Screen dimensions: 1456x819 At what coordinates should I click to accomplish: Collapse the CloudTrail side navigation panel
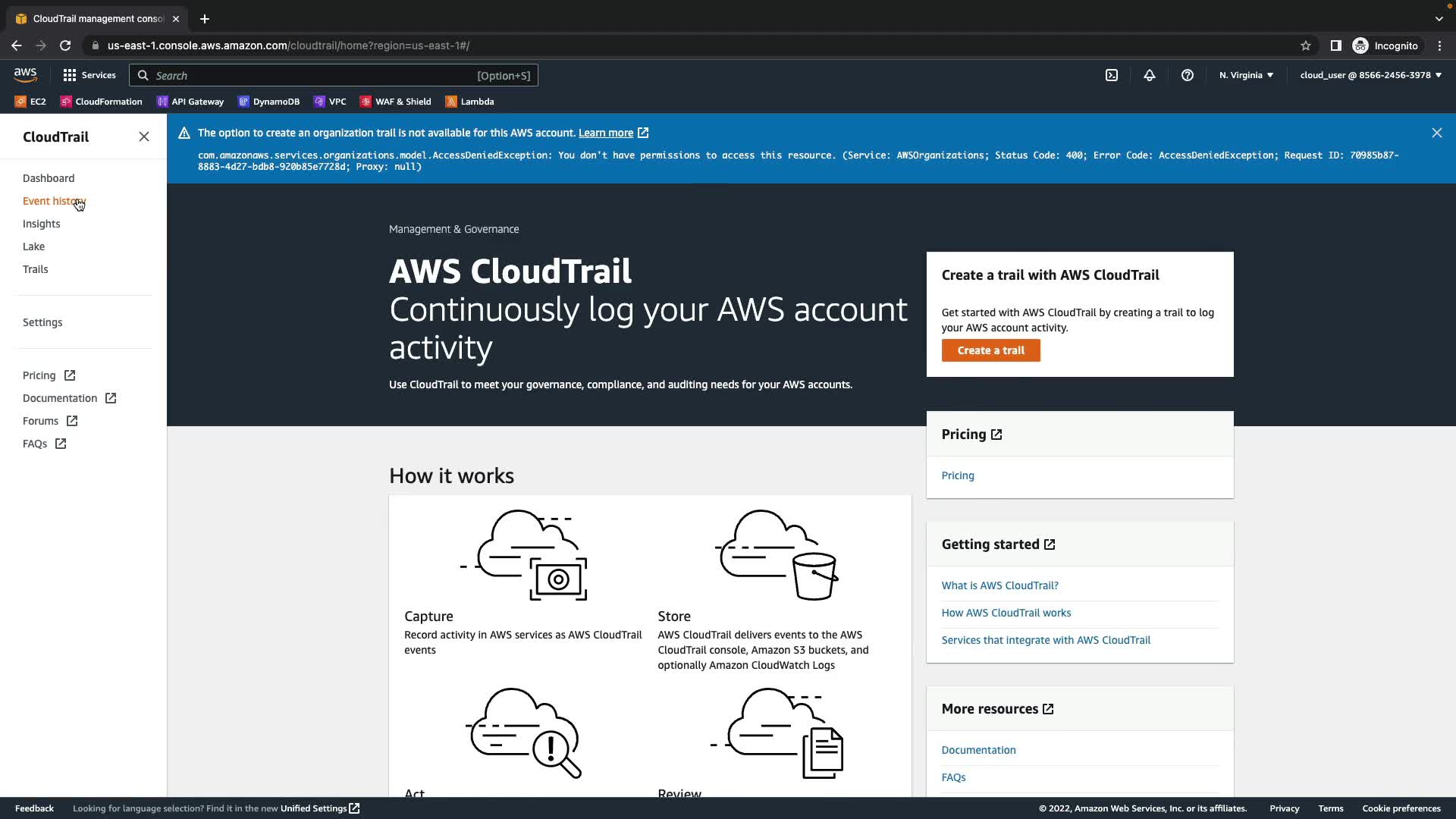pyautogui.click(x=144, y=136)
